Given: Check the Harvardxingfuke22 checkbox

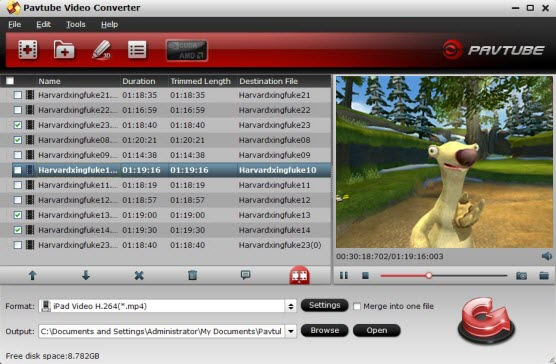Looking at the screenshot, I should tap(17, 110).
